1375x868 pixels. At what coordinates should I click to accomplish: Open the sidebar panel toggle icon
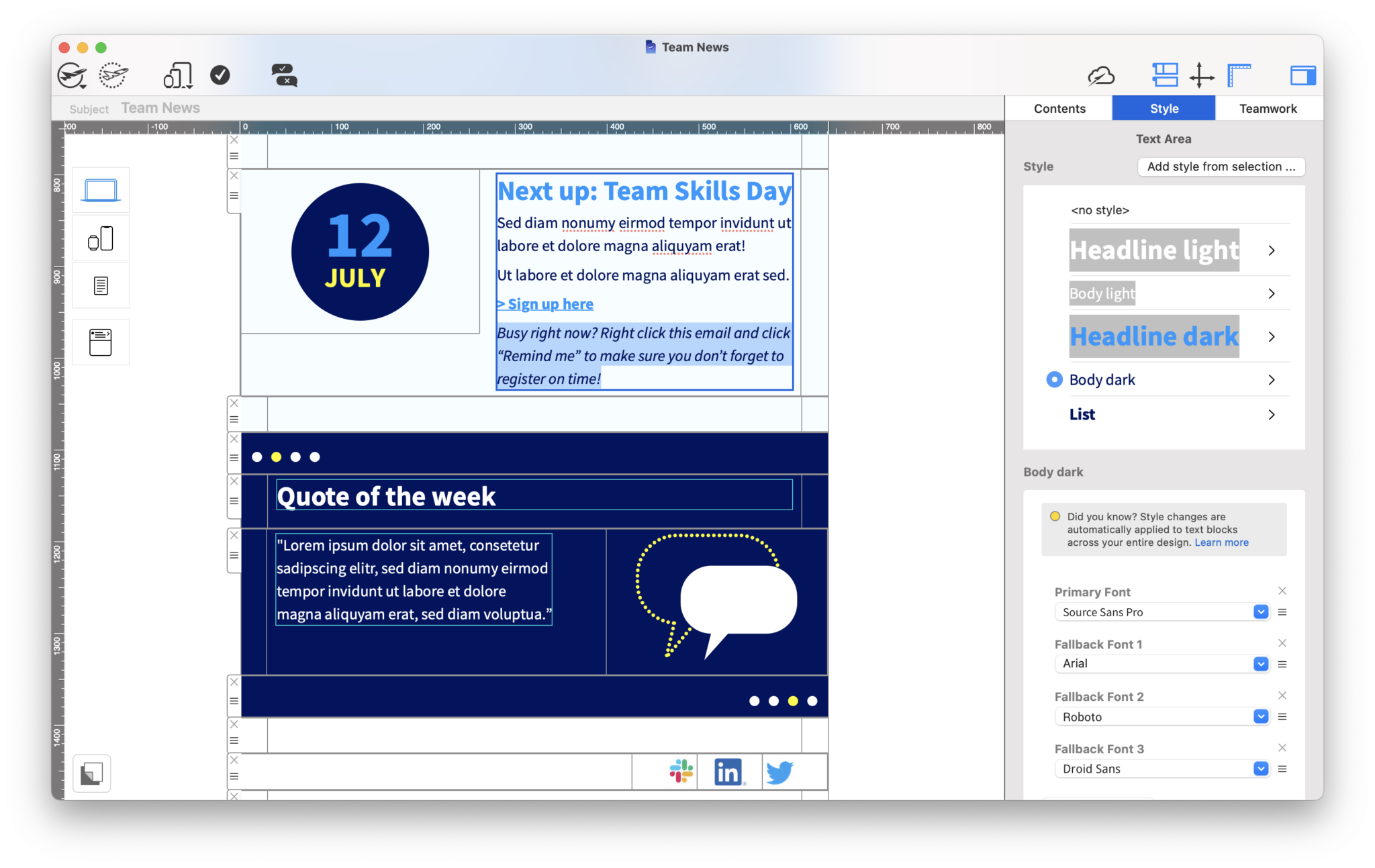coord(1302,75)
